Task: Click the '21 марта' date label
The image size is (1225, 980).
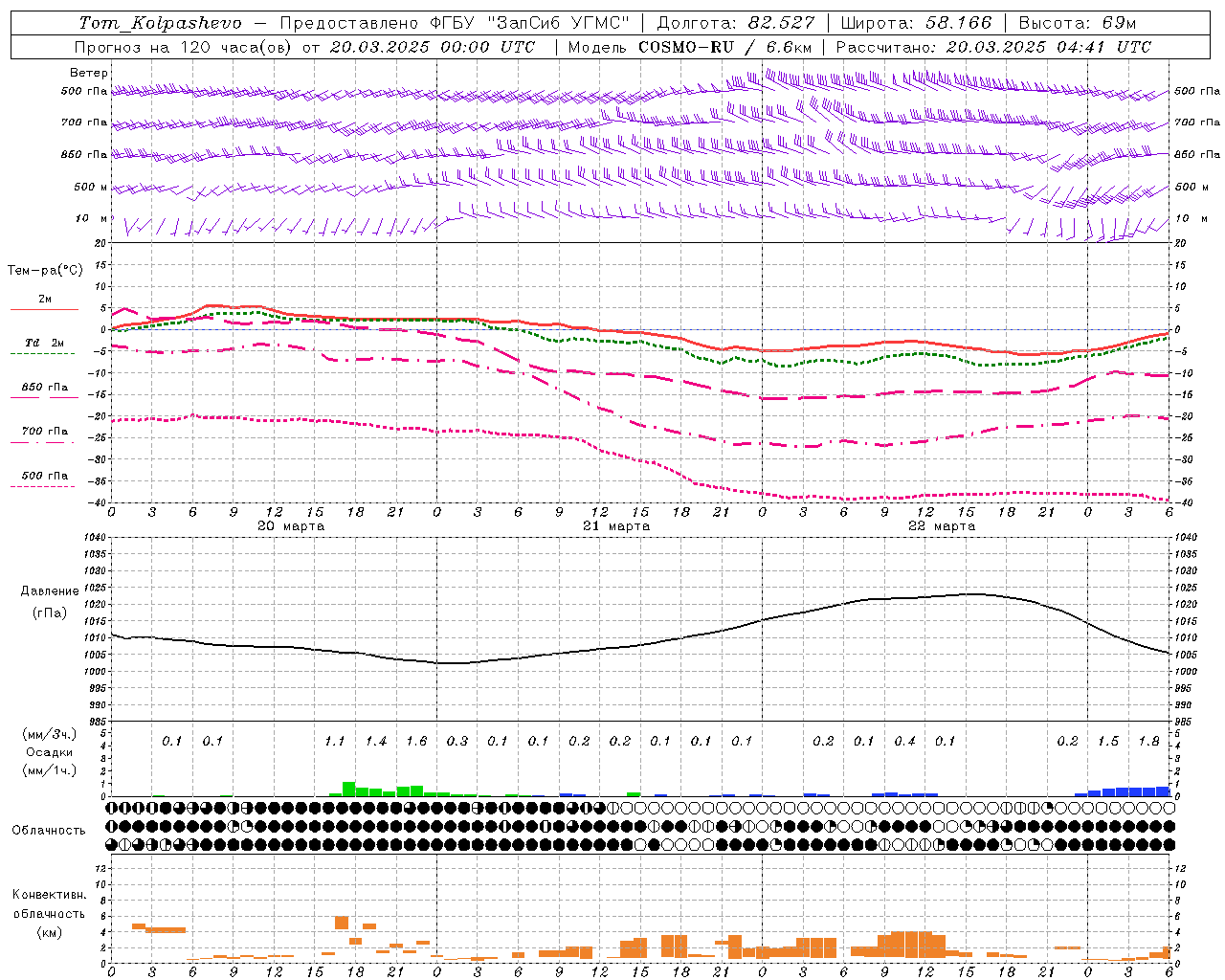Action: 616,526
